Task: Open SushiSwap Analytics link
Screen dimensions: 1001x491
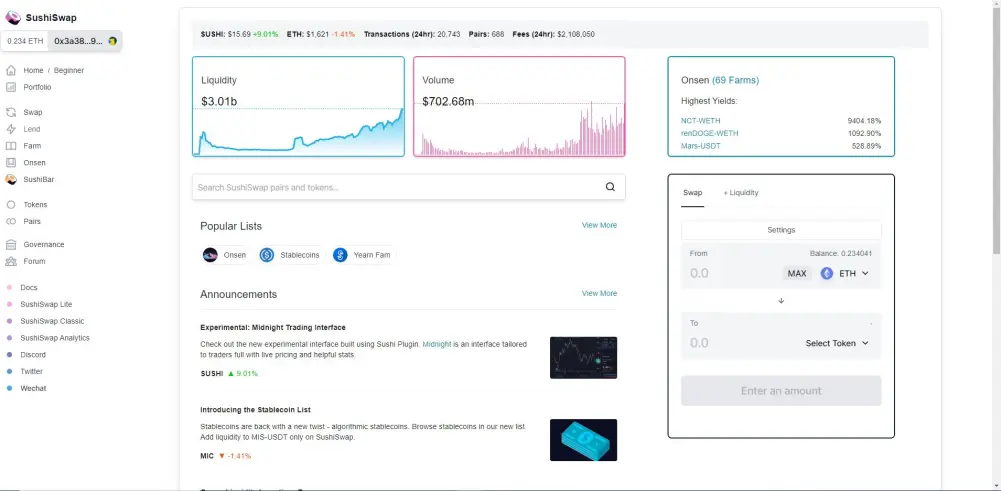Action: point(55,338)
